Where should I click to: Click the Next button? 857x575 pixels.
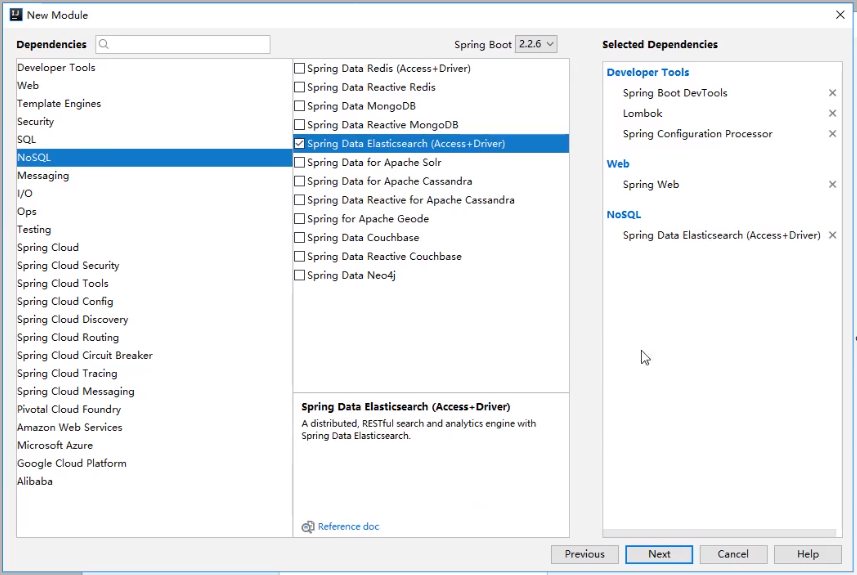click(x=659, y=554)
